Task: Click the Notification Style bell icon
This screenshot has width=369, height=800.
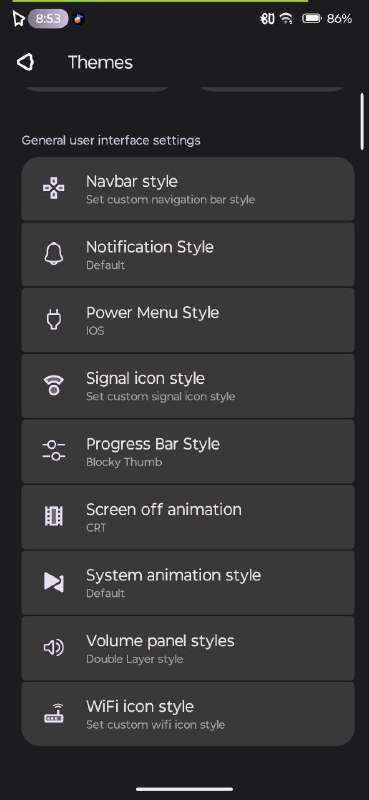Action: coord(54,254)
